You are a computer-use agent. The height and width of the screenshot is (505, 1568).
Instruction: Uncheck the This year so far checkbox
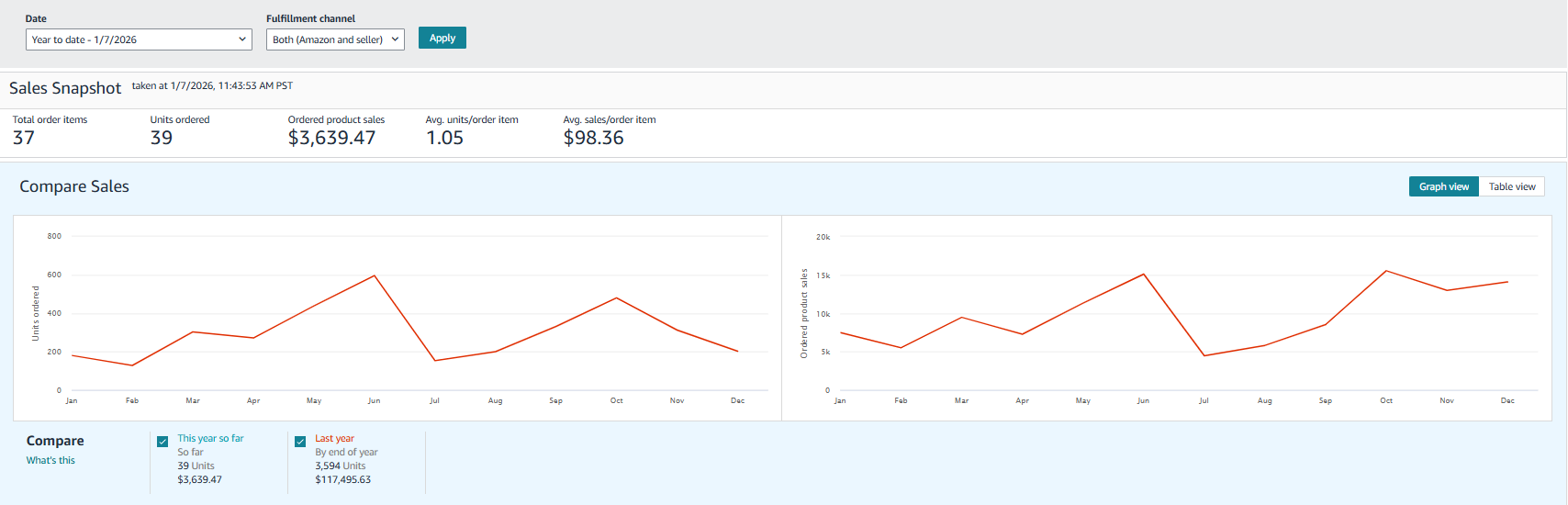pos(162,442)
